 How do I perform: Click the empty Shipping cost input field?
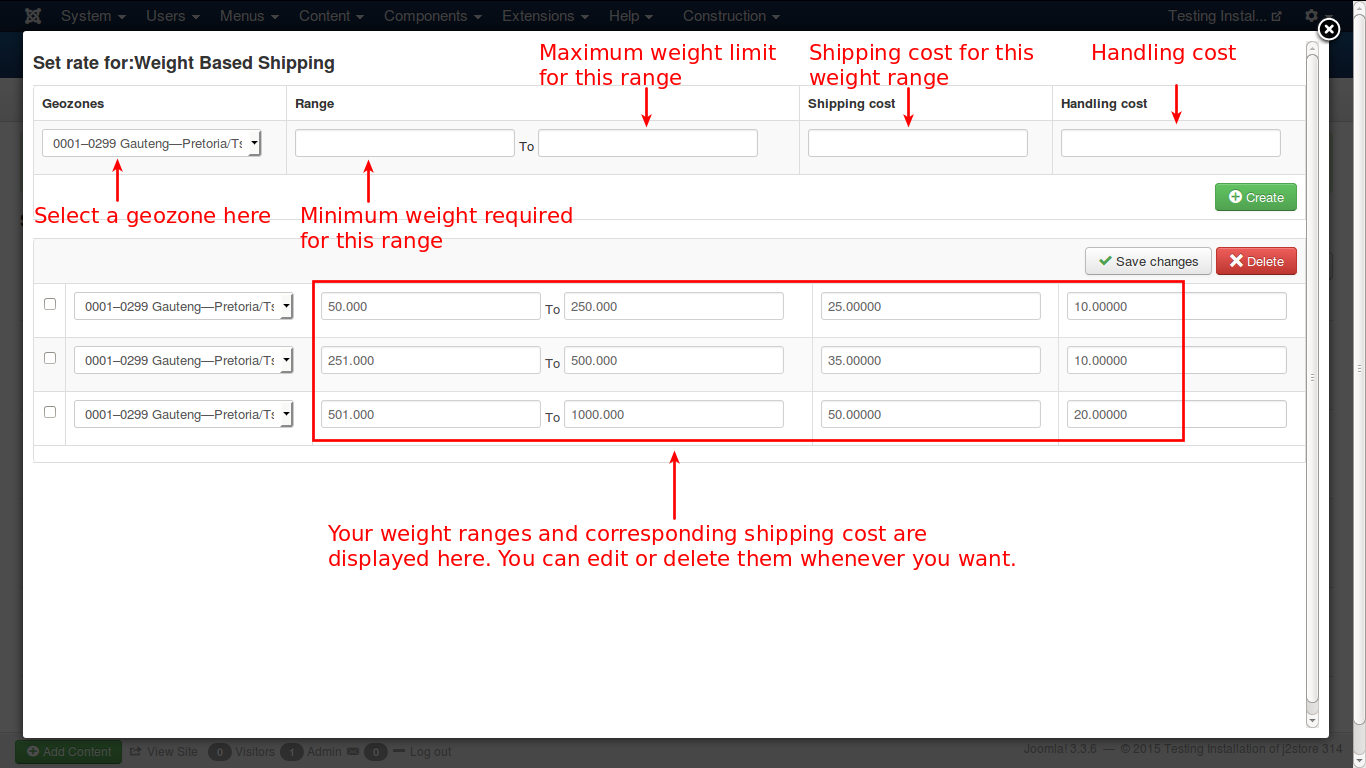pyautogui.click(x=917, y=144)
